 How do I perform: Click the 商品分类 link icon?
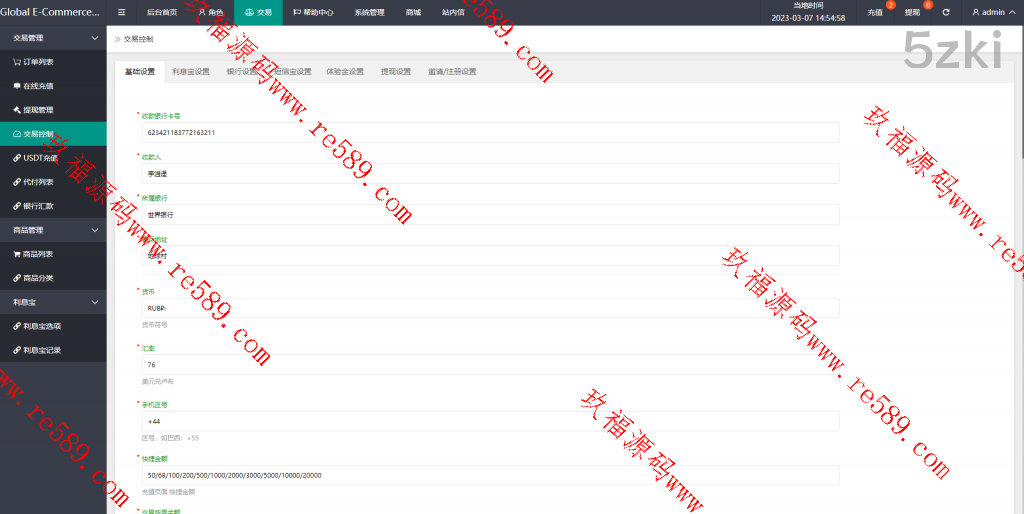(x=17, y=278)
